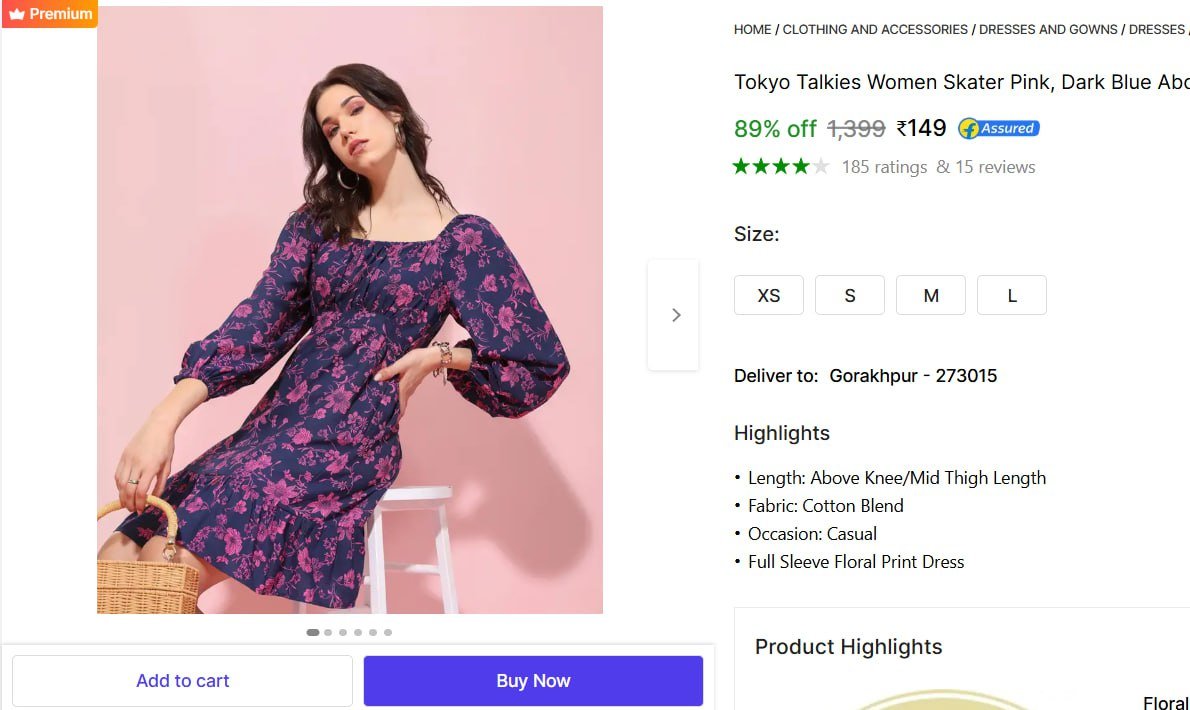
Task: Jump to last image carousel dot
Action: 388,632
